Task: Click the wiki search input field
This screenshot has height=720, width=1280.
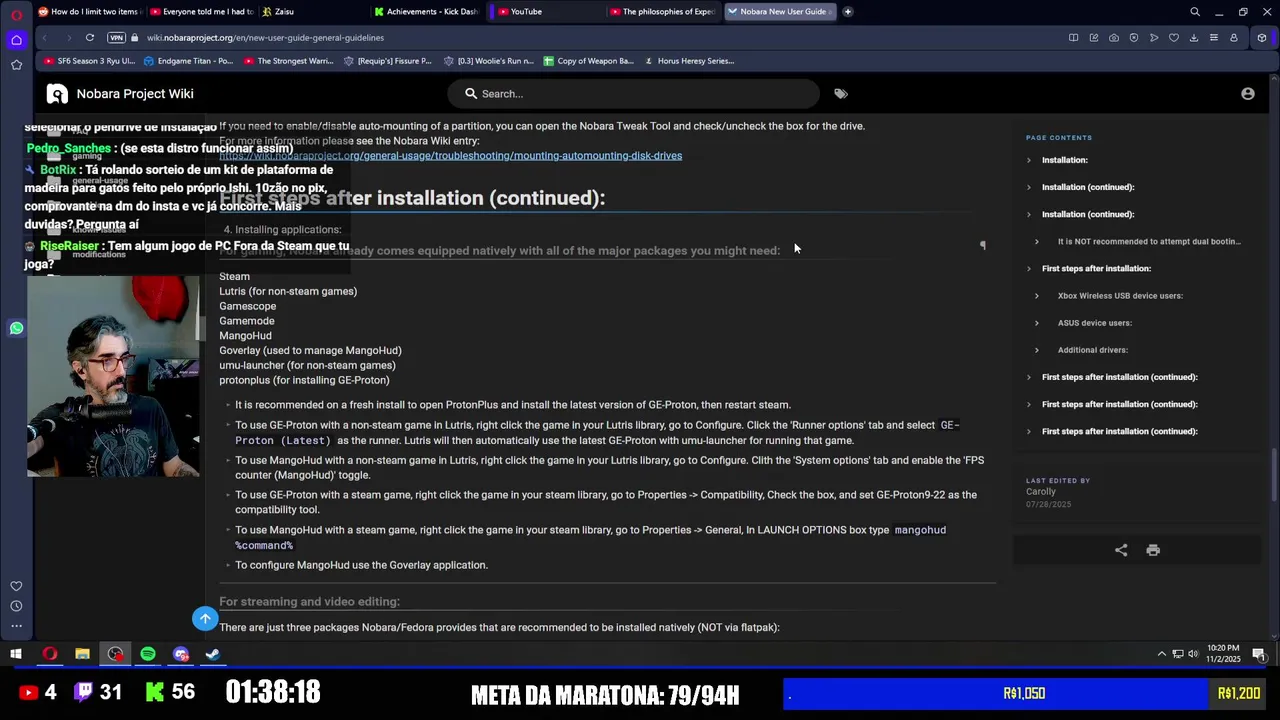Action: pyautogui.click(x=633, y=94)
